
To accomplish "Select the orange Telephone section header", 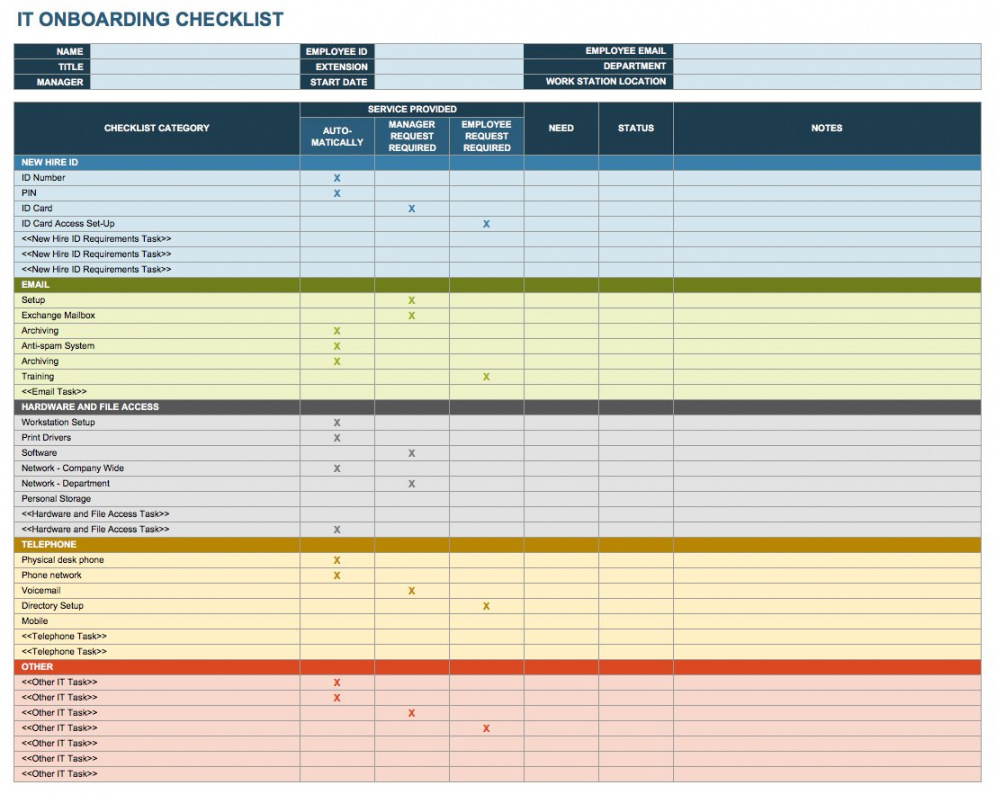I will point(50,545).
